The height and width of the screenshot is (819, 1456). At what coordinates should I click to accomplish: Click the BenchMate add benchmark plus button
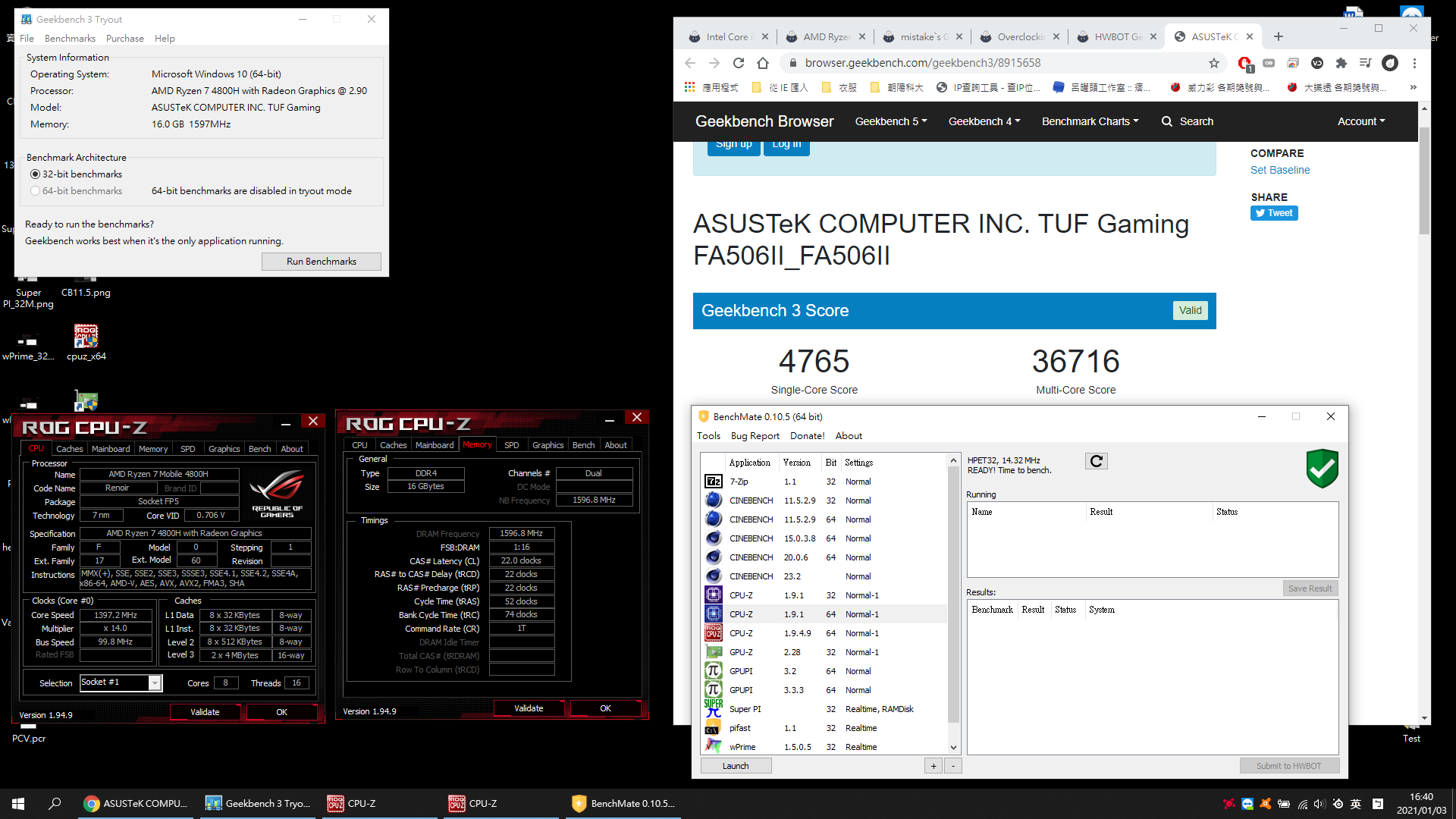click(934, 766)
